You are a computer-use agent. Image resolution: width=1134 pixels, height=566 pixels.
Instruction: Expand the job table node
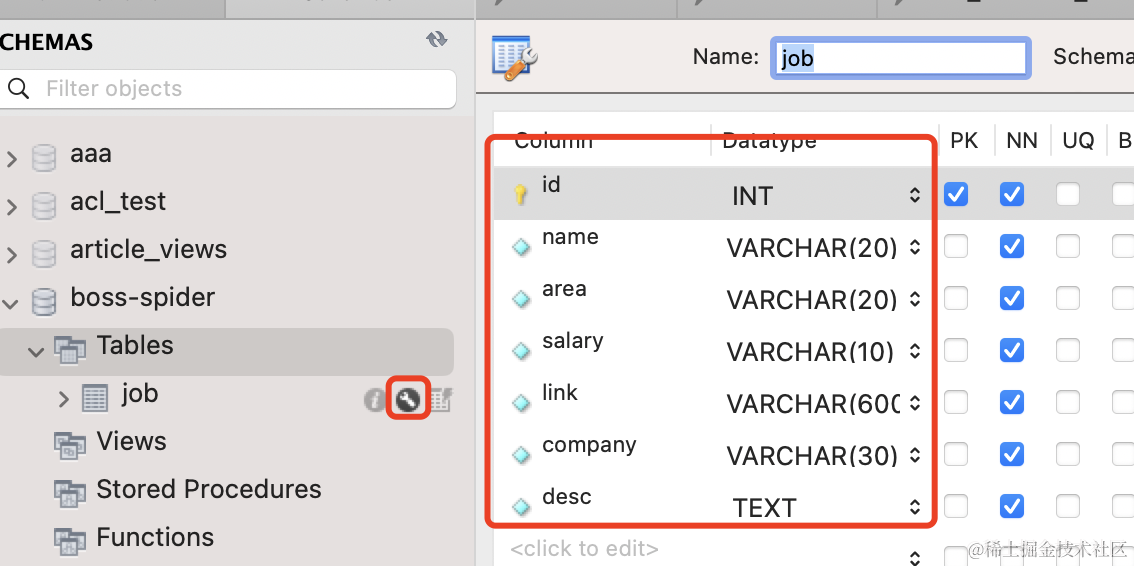(x=64, y=399)
